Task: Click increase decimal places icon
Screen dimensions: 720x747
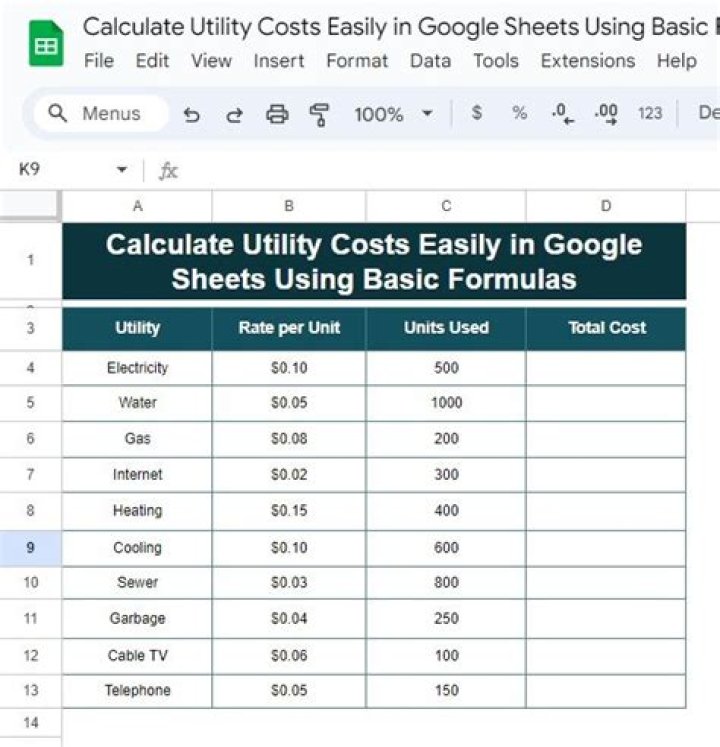Action: pyautogui.click(x=606, y=114)
